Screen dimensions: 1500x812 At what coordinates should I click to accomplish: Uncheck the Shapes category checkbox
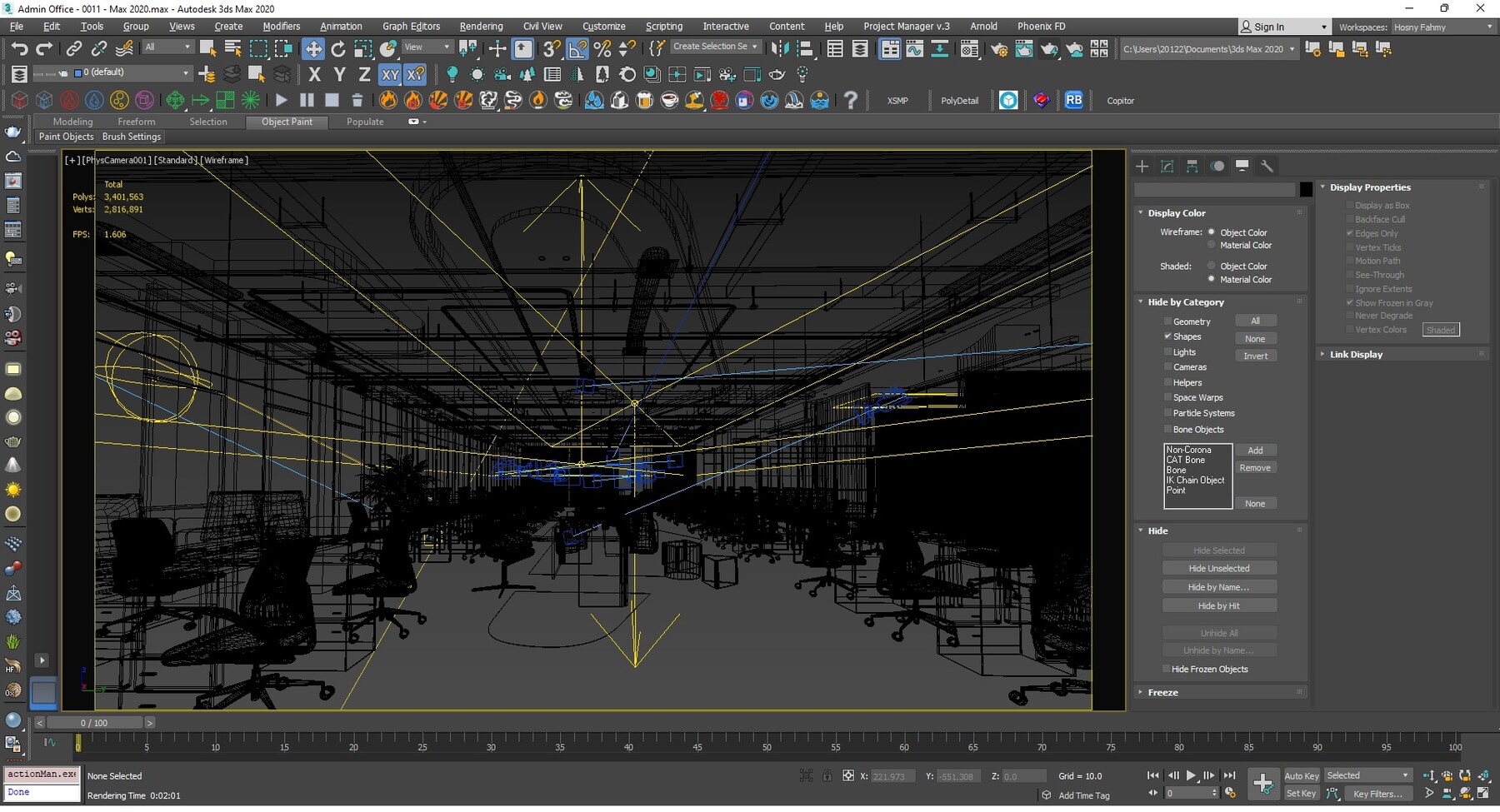pyautogui.click(x=1167, y=336)
